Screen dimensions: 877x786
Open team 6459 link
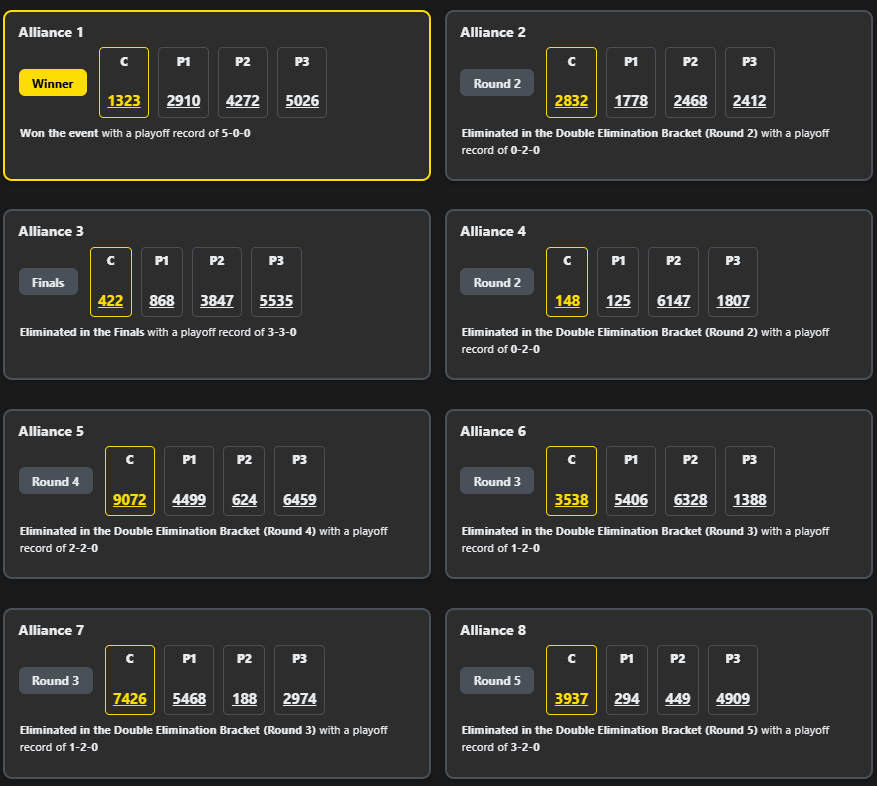(300, 500)
